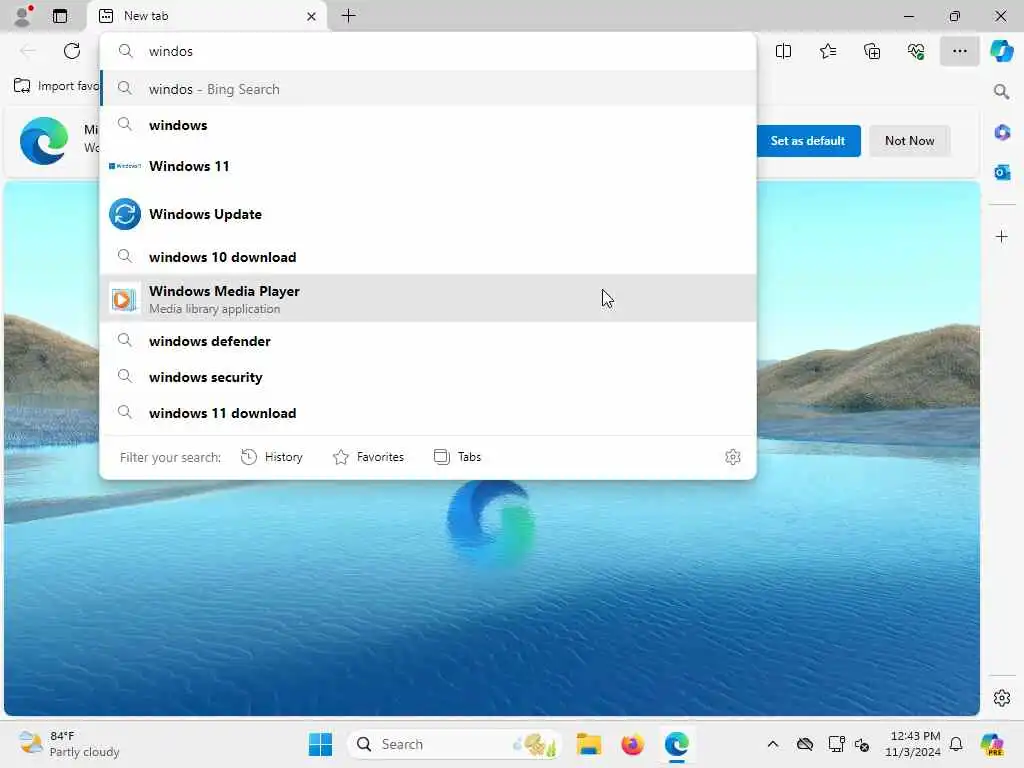Viewport: 1024px width, 768px height.
Task: Open address bar suggestion settings gear
Action: coord(733,456)
